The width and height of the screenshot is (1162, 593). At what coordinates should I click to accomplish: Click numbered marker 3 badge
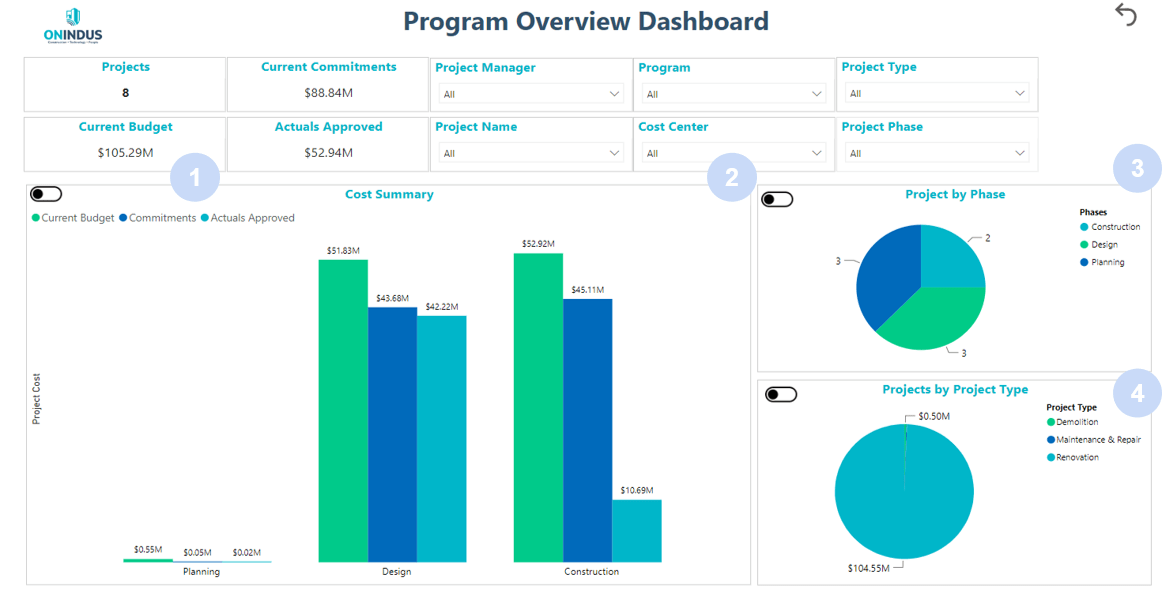point(1137,169)
